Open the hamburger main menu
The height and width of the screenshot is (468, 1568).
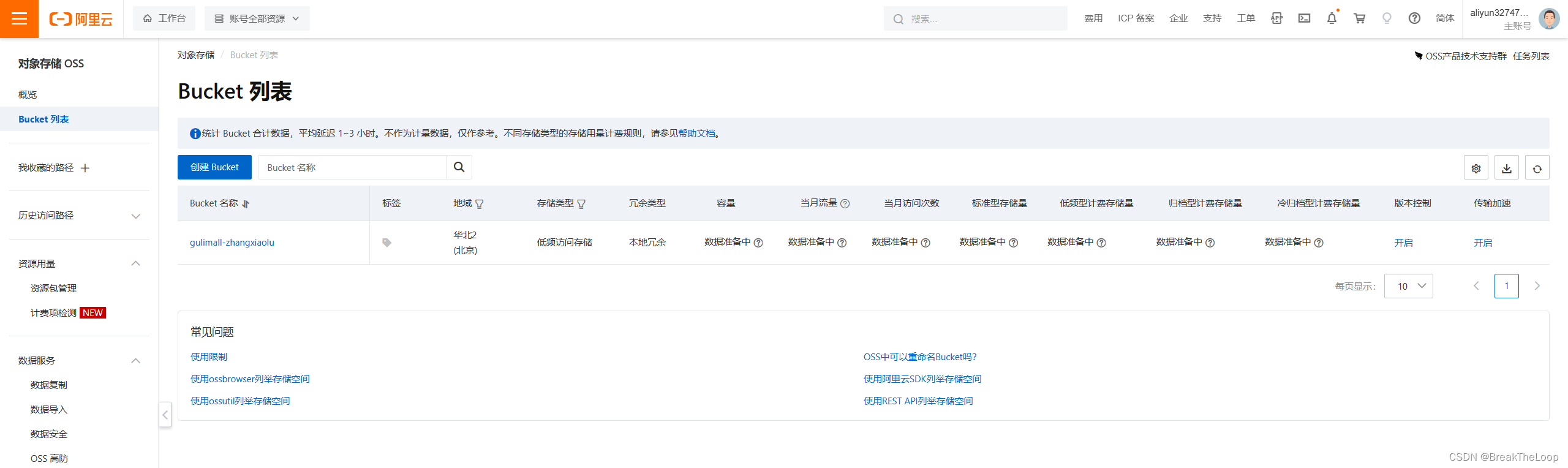pyautogui.click(x=19, y=19)
